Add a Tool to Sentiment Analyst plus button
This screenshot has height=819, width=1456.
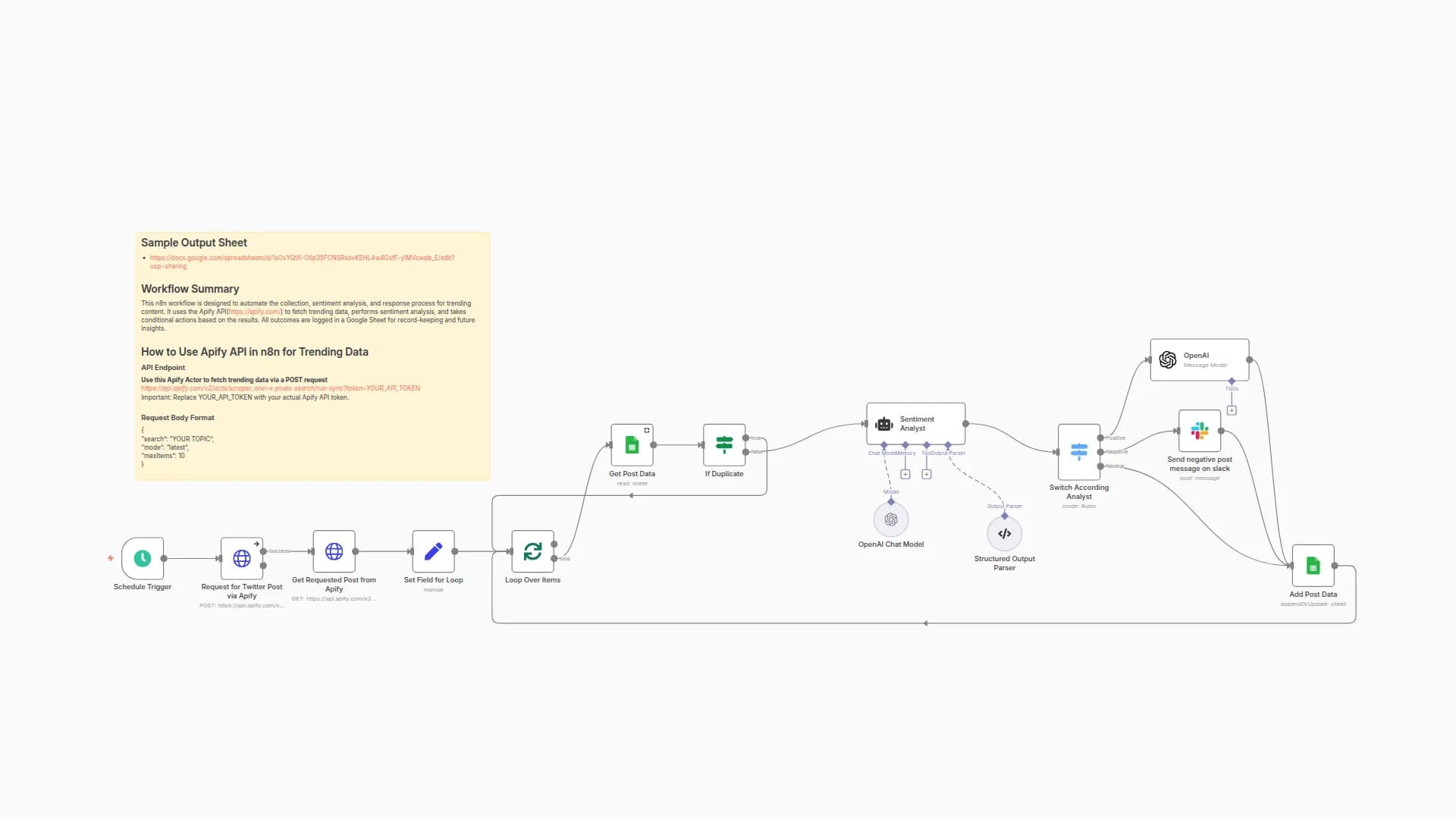point(926,474)
